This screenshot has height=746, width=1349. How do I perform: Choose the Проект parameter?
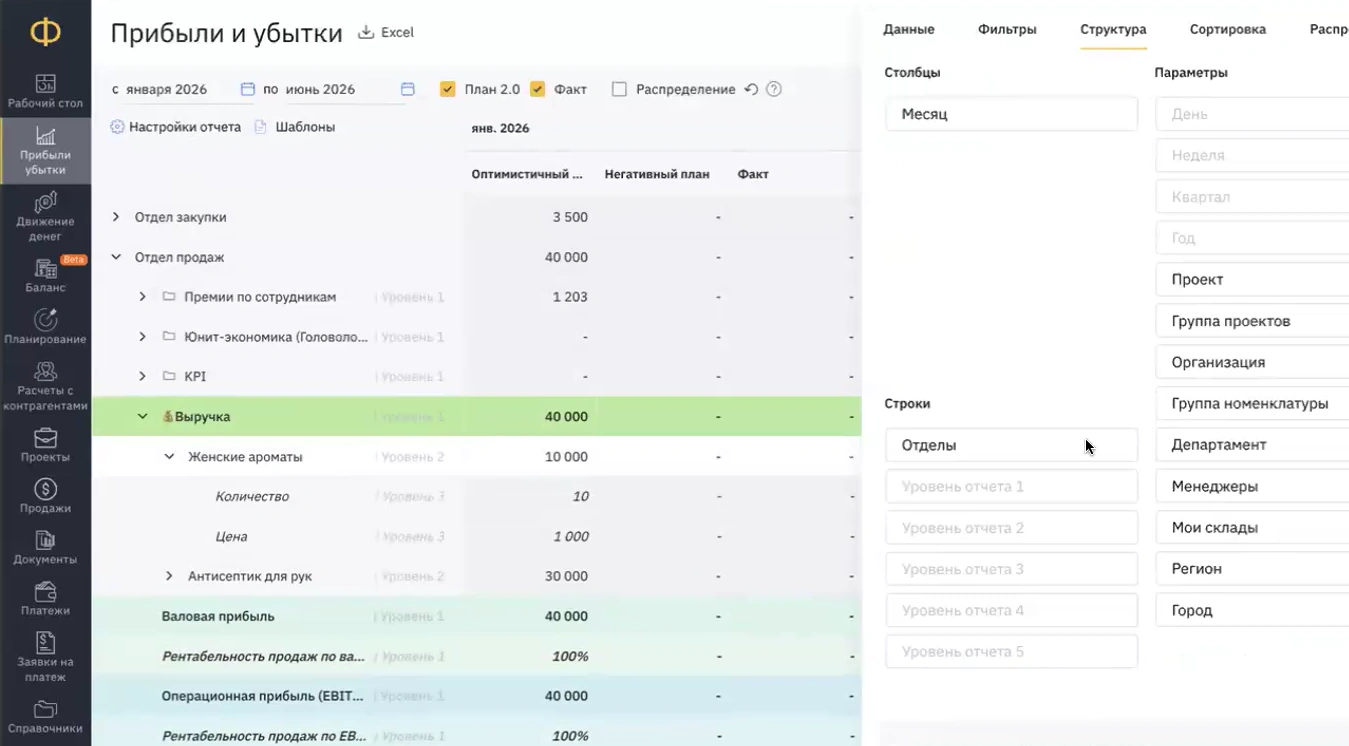click(x=1252, y=280)
